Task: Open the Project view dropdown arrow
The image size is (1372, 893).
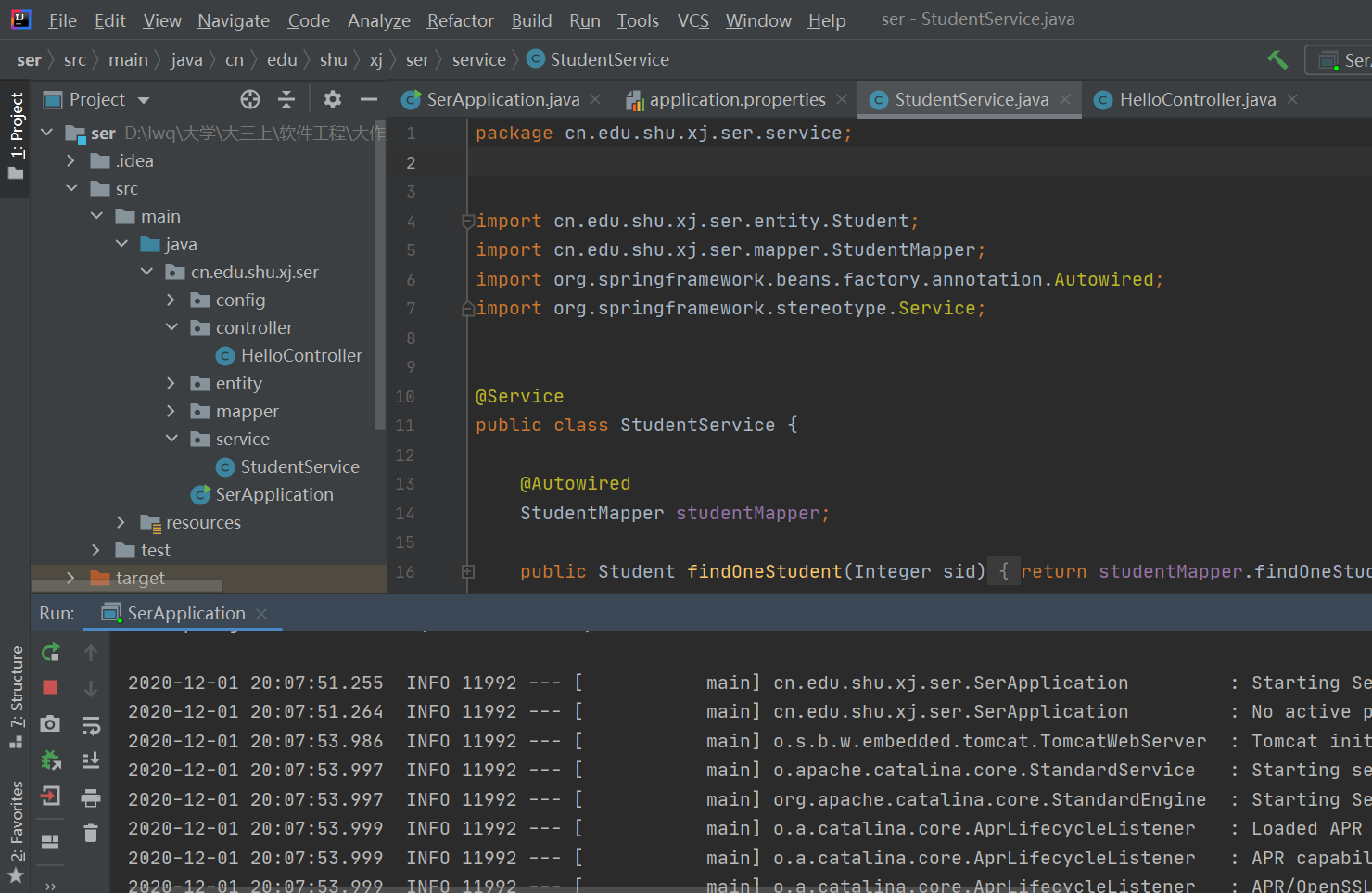Action: coord(144,100)
